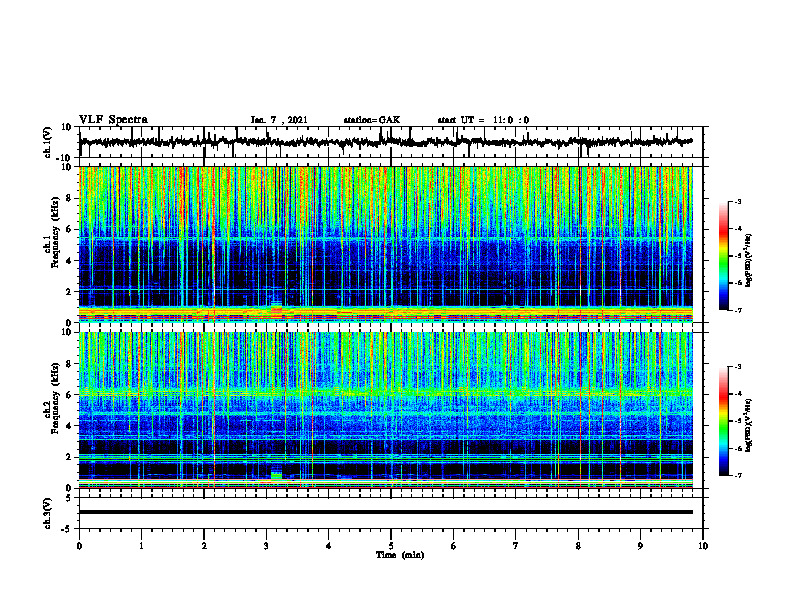Click the "8" kHz tick on ch.2 spectrogram
Image resolution: width=792 pixels, height=612 pixels.
click(x=69, y=364)
